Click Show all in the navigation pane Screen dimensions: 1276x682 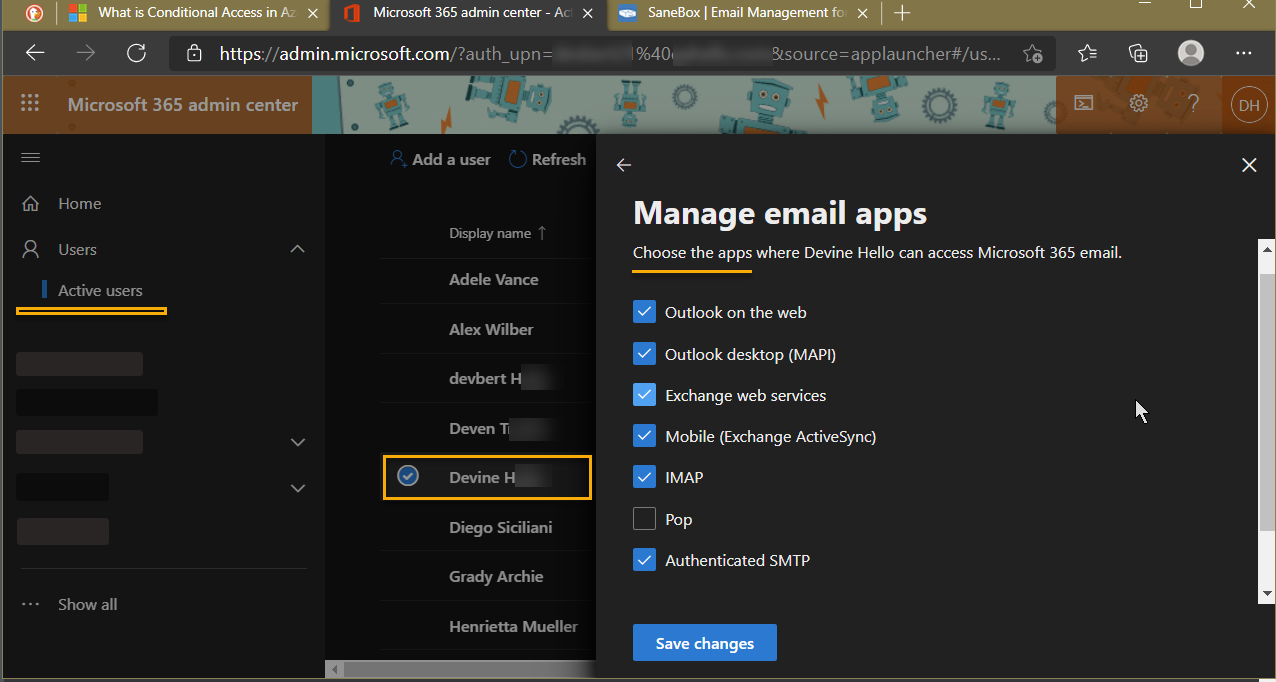pos(87,604)
